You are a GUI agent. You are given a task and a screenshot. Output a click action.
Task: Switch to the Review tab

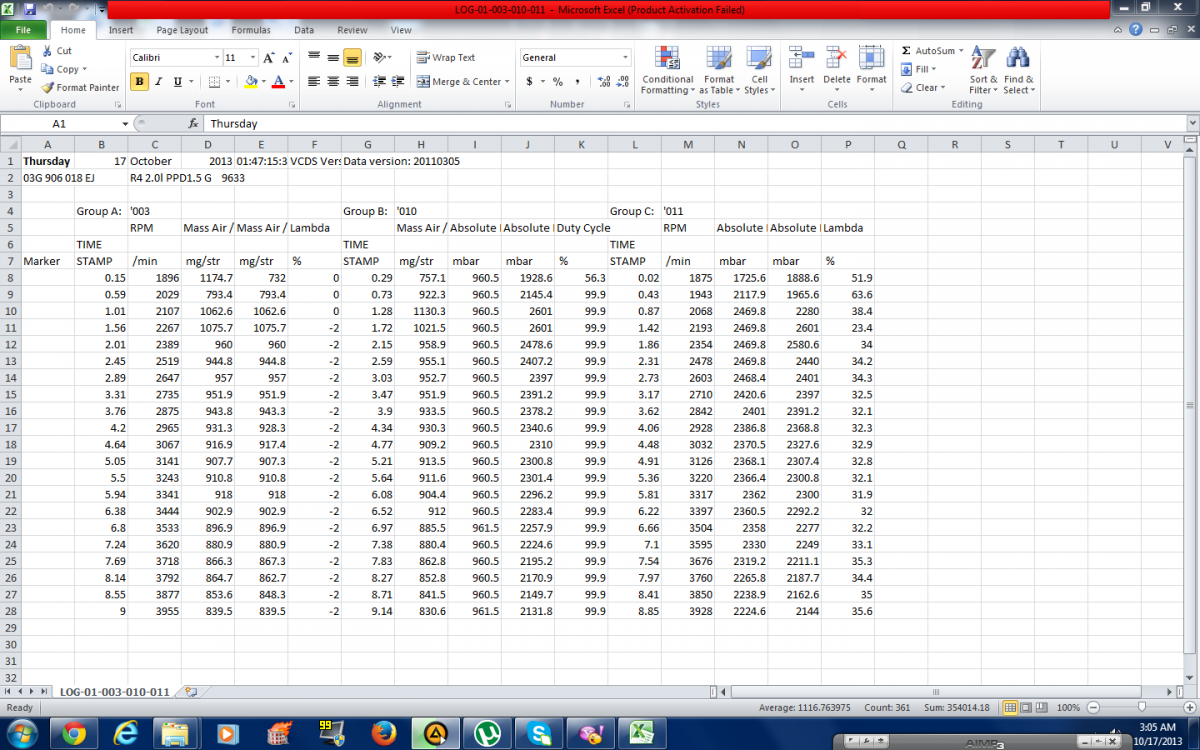352,30
